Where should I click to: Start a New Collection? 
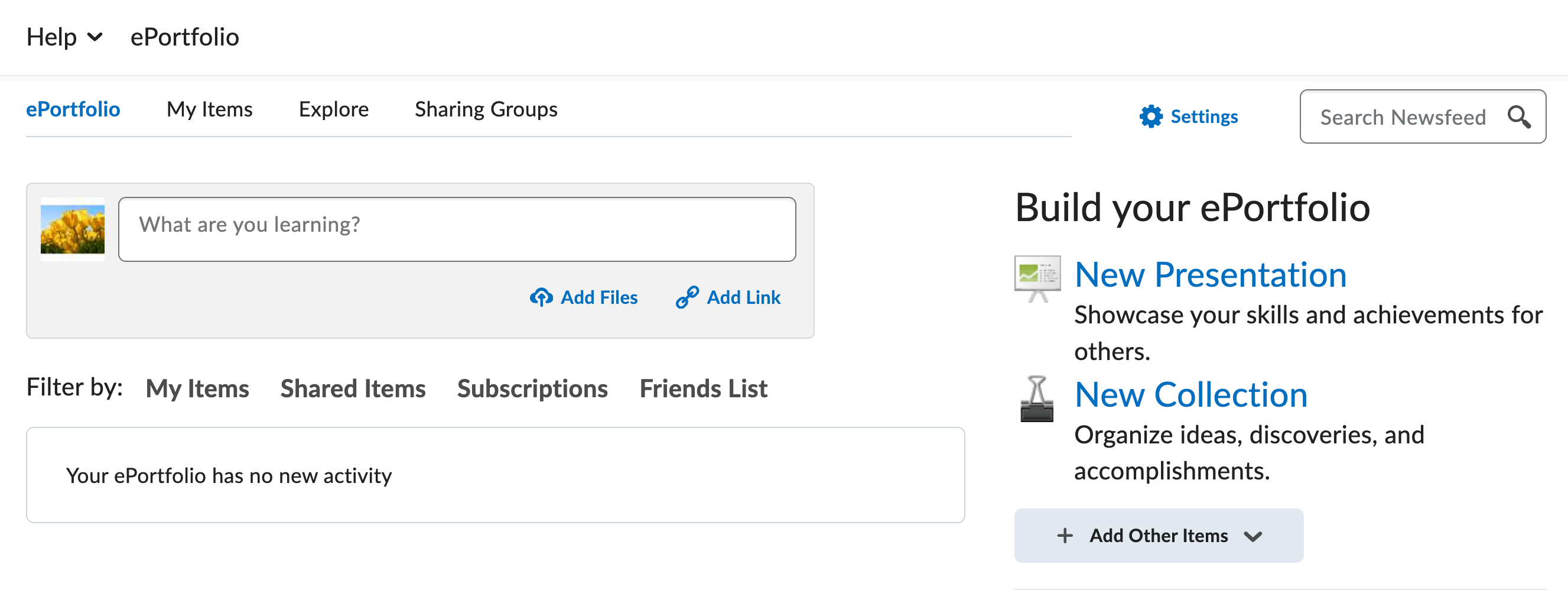point(1190,394)
